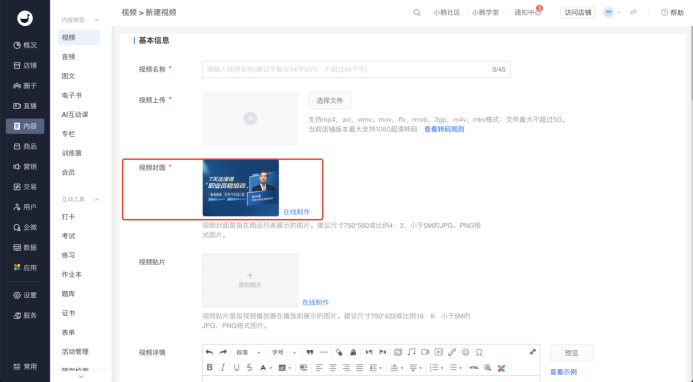The height and width of the screenshot is (382, 693).
Task: Insert audio with the music note icon
Action: (x=411, y=352)
